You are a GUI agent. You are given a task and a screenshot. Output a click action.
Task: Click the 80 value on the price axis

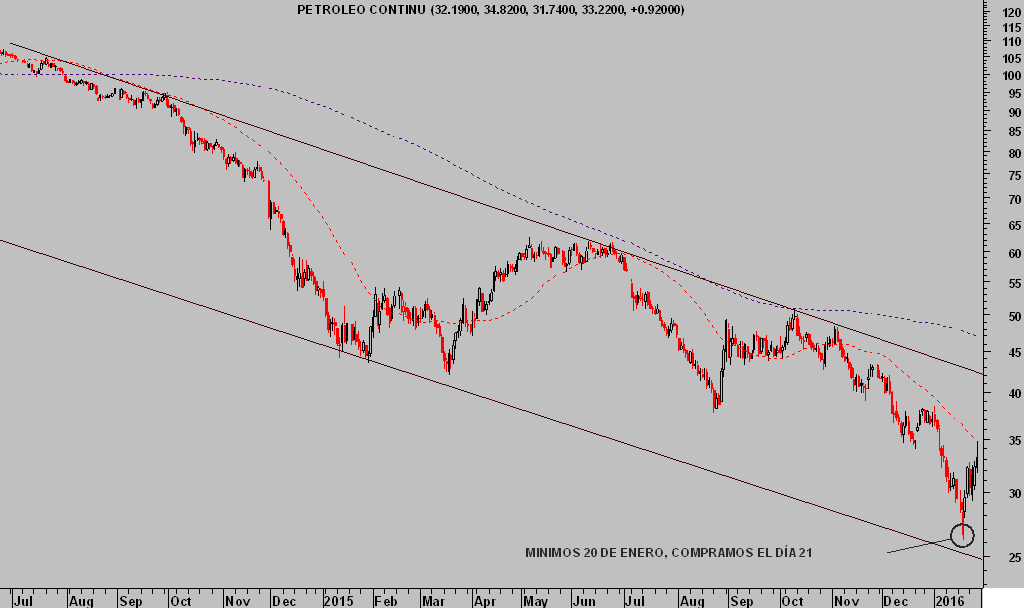coord(1013,153)
